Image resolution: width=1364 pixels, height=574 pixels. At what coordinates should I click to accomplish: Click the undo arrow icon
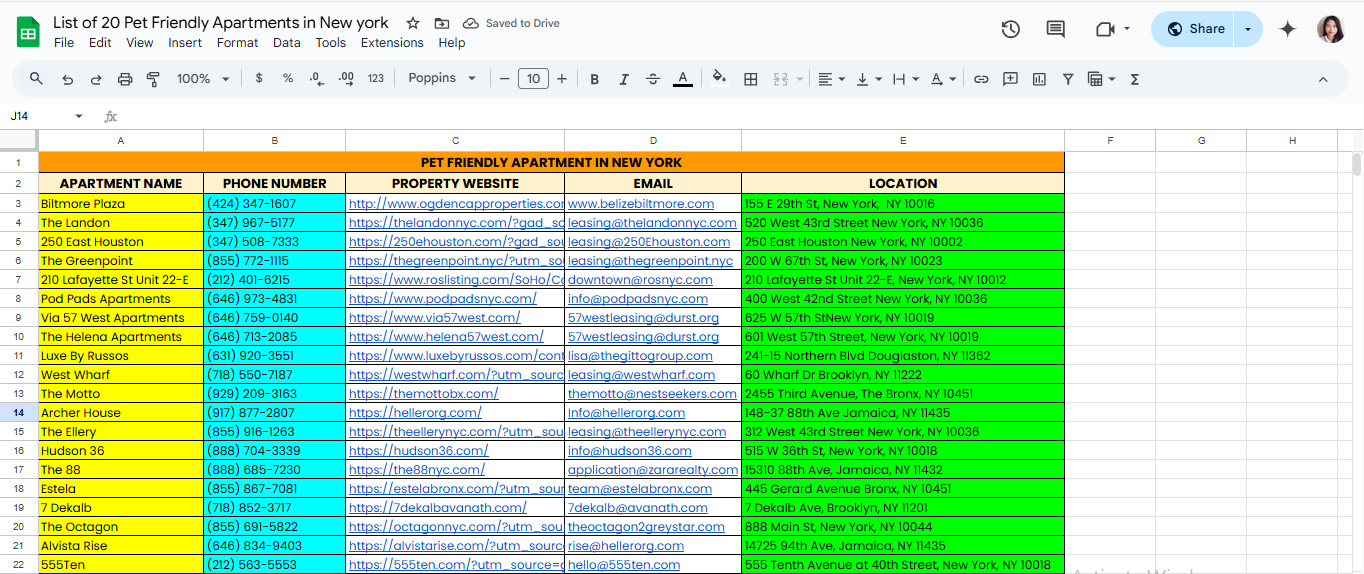[67, 79]
